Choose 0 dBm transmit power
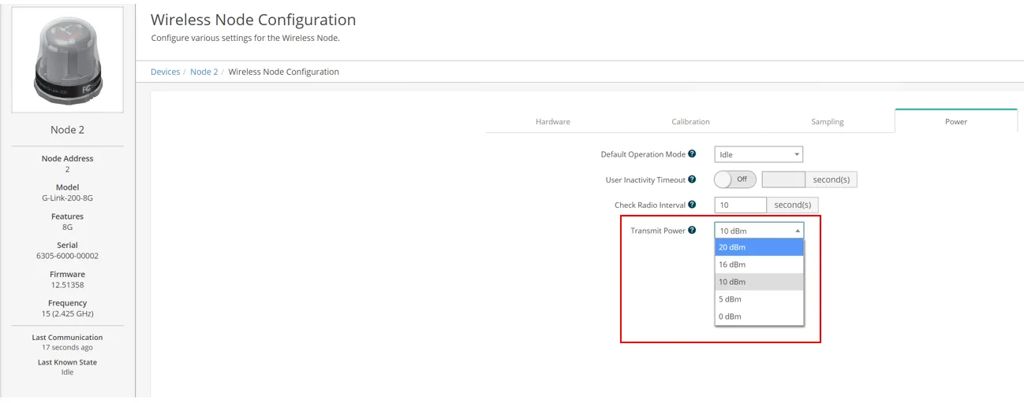Viewport: 1024px width, 403px height. click(x=759, y=317)
